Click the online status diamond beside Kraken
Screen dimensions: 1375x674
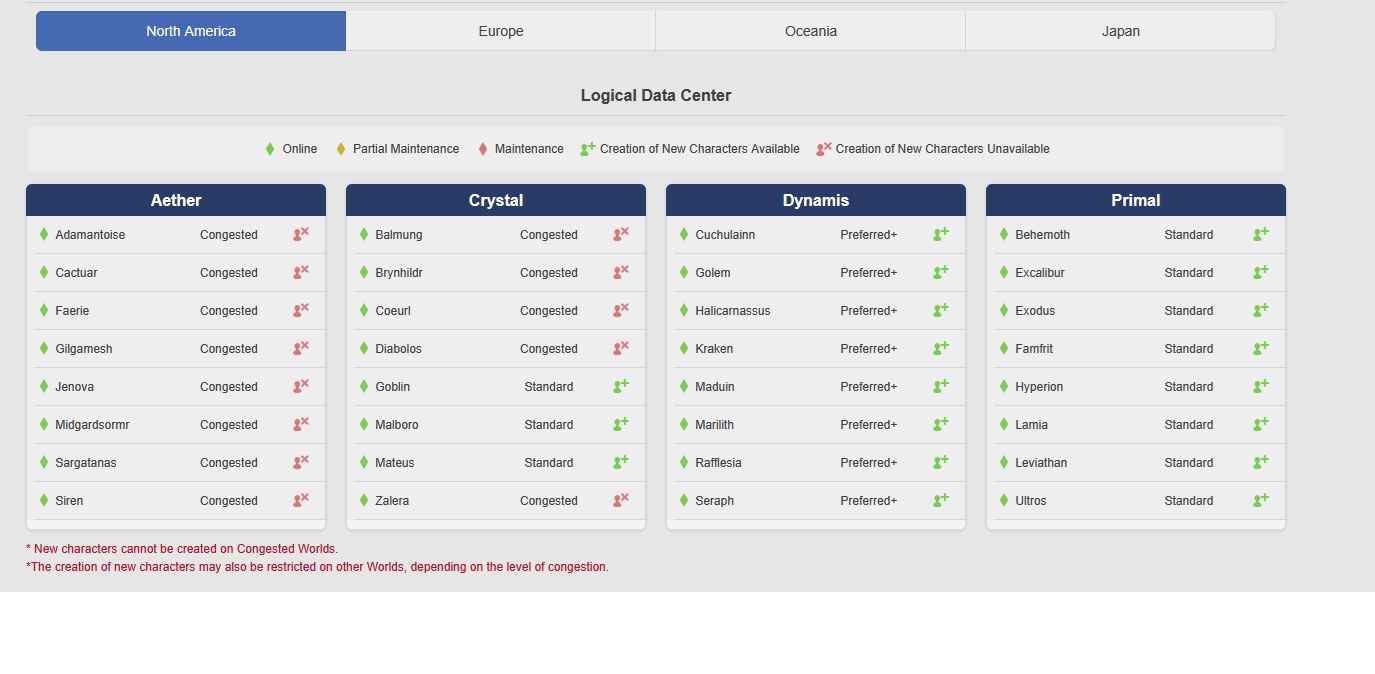(684, 348)
